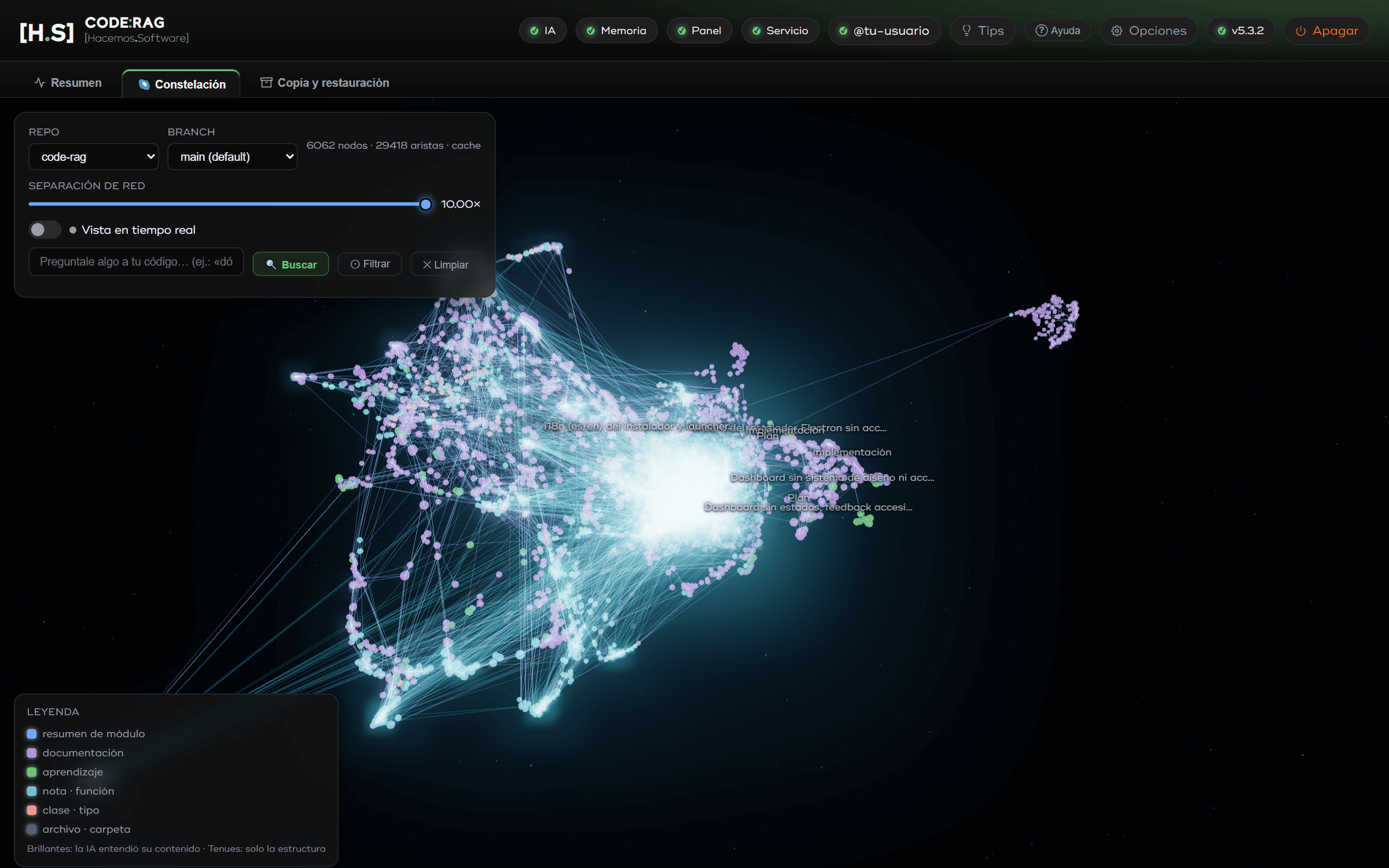Click the Panel status check icon
The image size is (1389, 868).
pyautogui.click(x=681, y=31)
